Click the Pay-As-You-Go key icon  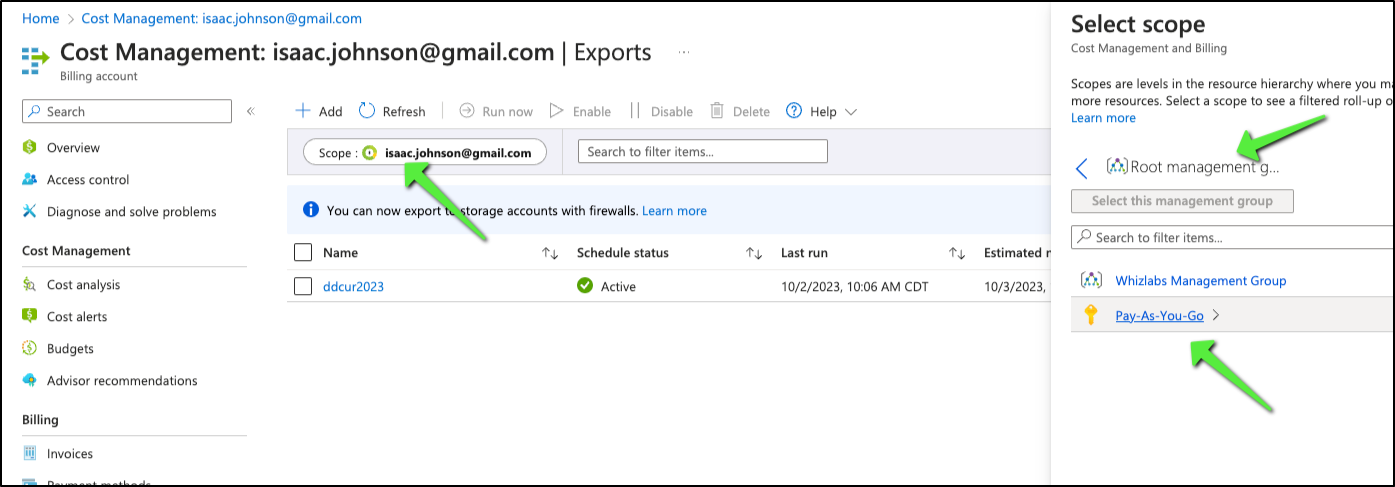(x=1091, y=316)
